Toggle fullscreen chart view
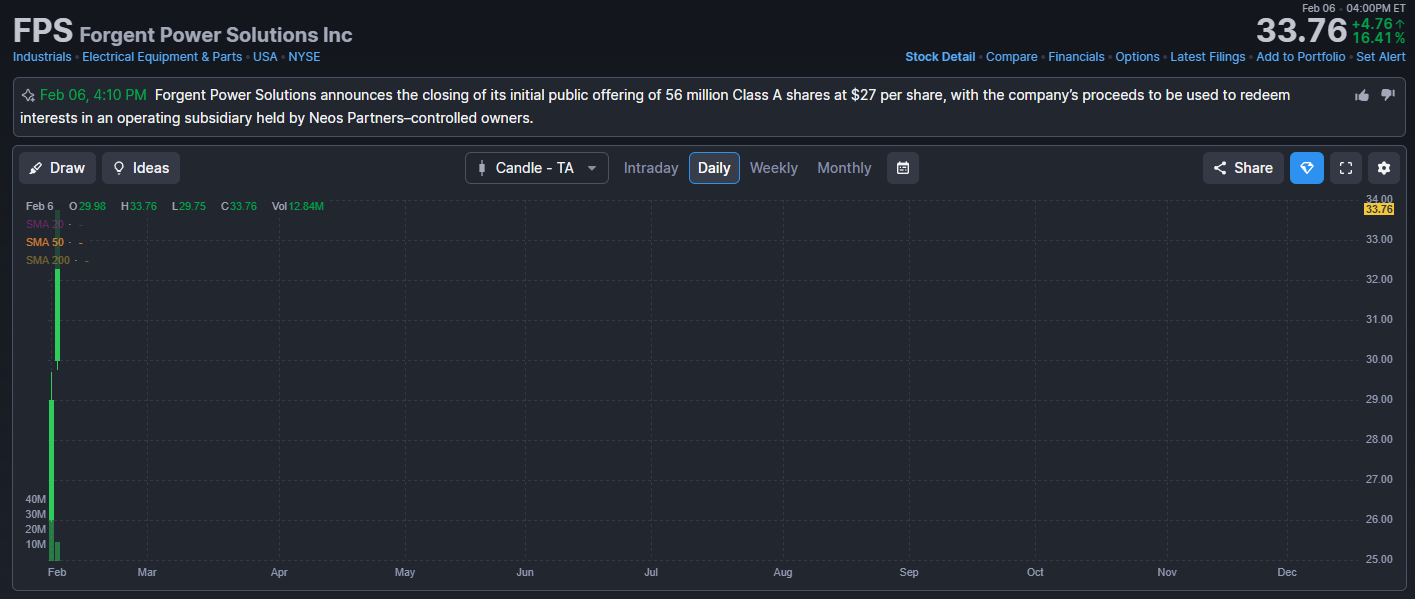The width and height of the screenshot is (1415, 599). 1346,168
